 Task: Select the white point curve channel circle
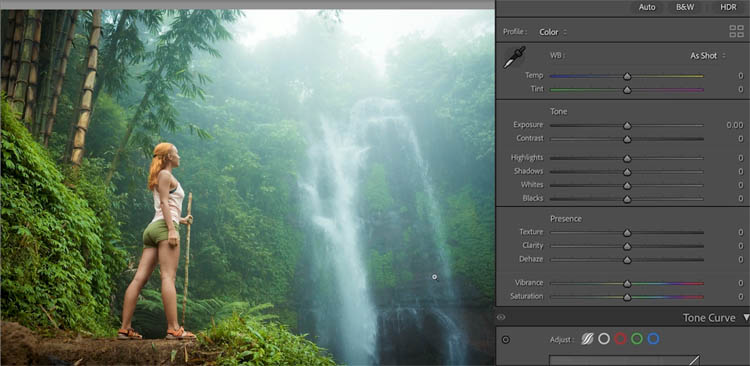[x=604, y=339]
